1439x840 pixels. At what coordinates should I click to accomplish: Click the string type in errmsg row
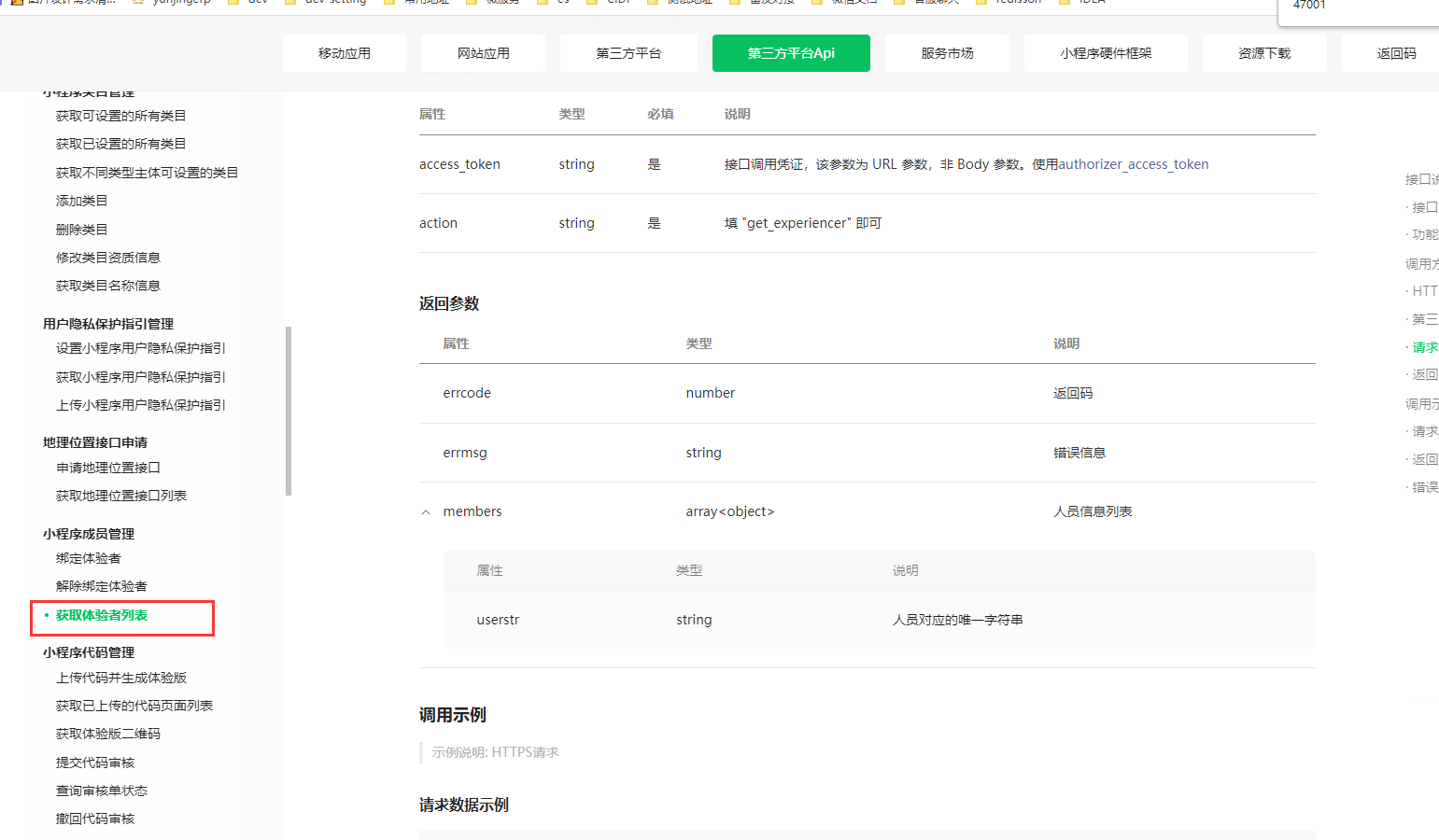[x=703, y=453]
